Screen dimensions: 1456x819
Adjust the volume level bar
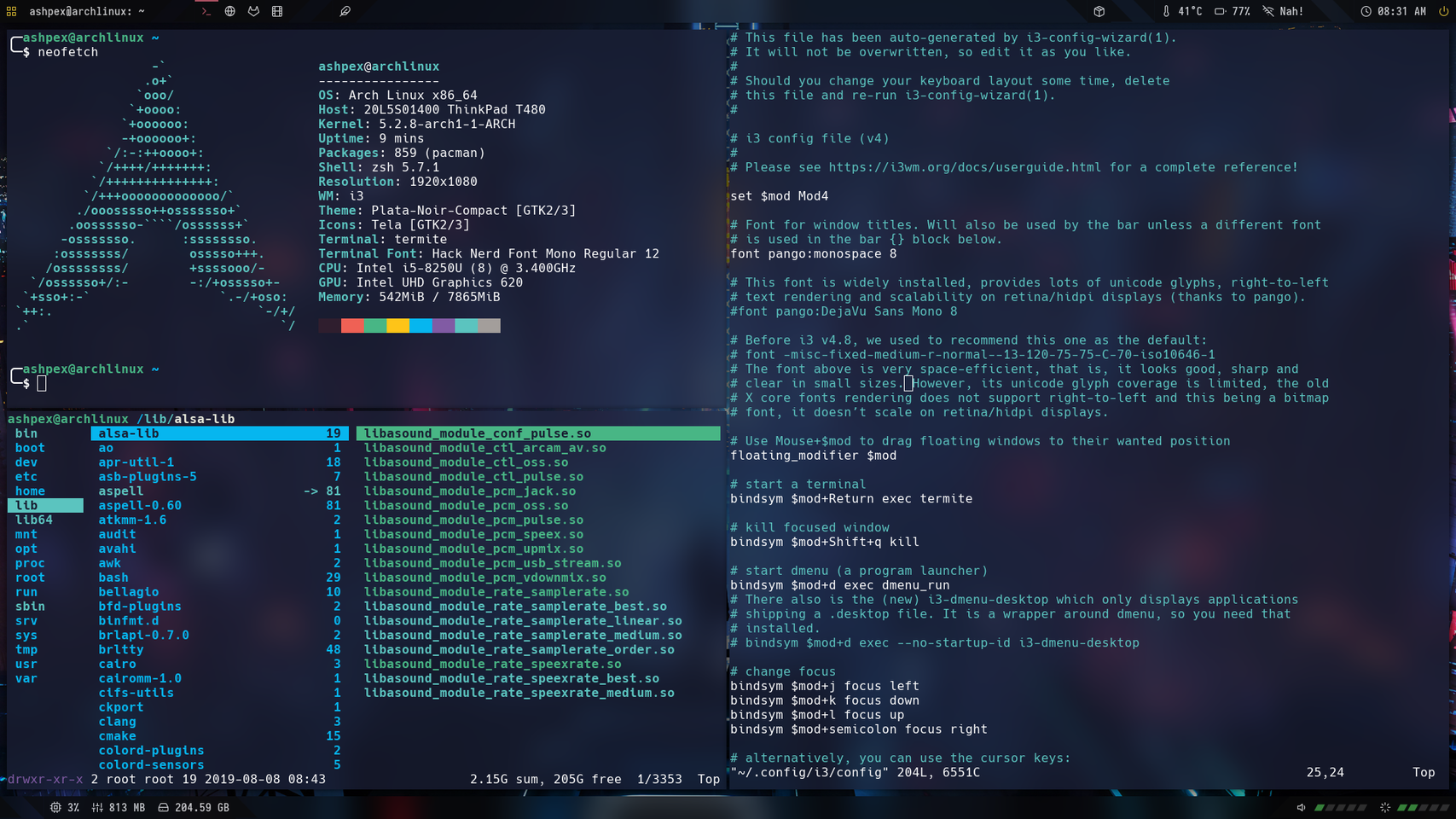[x=1342, y=807]
